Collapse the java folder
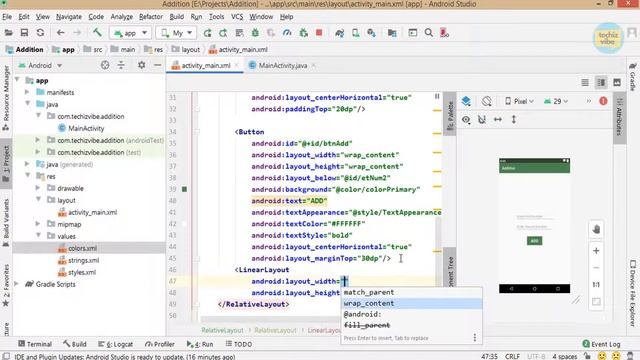 (x=28, y=104)
